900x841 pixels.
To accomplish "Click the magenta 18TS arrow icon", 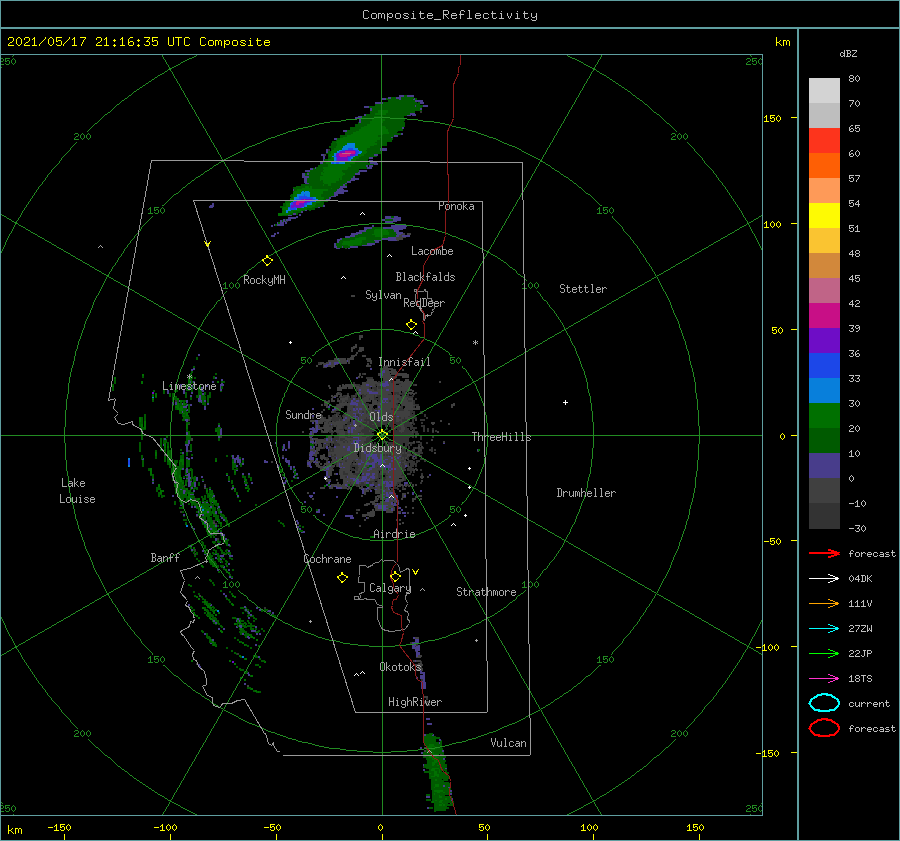I will coord(824,679).
